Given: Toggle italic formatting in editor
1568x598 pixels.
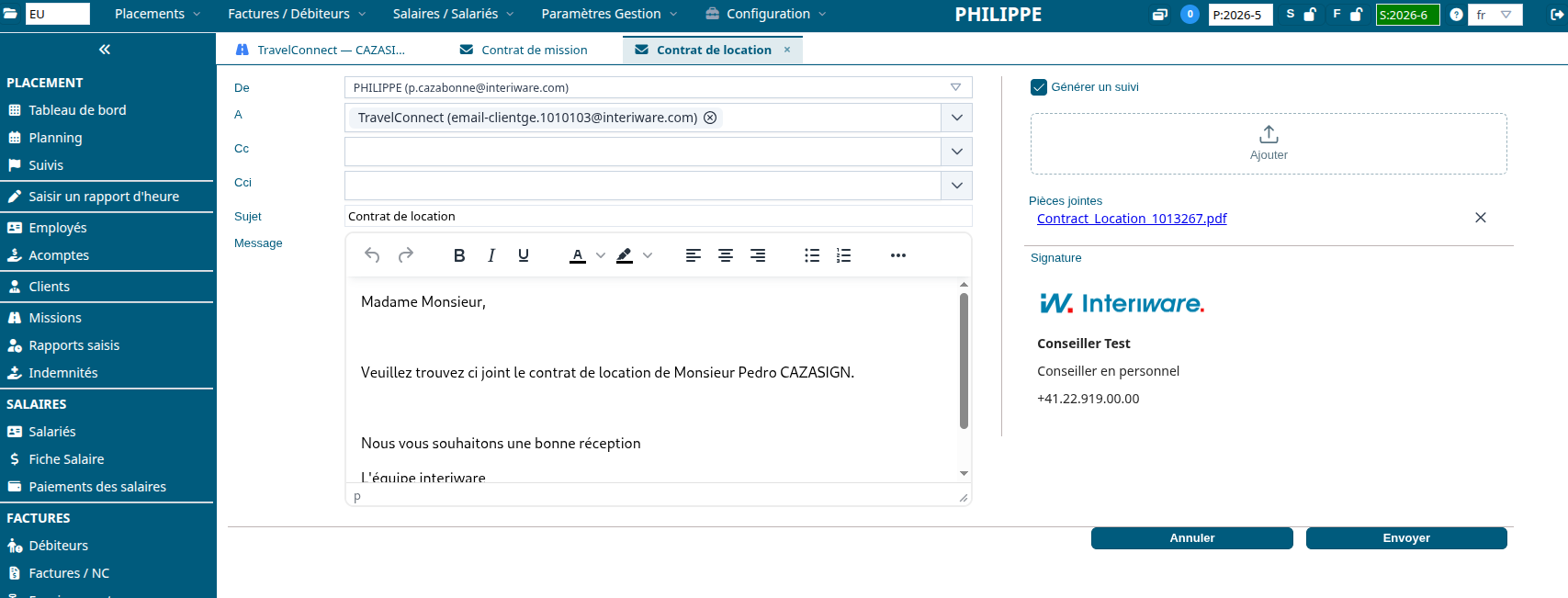Looking at the screenshot, I should pos(491,255).
